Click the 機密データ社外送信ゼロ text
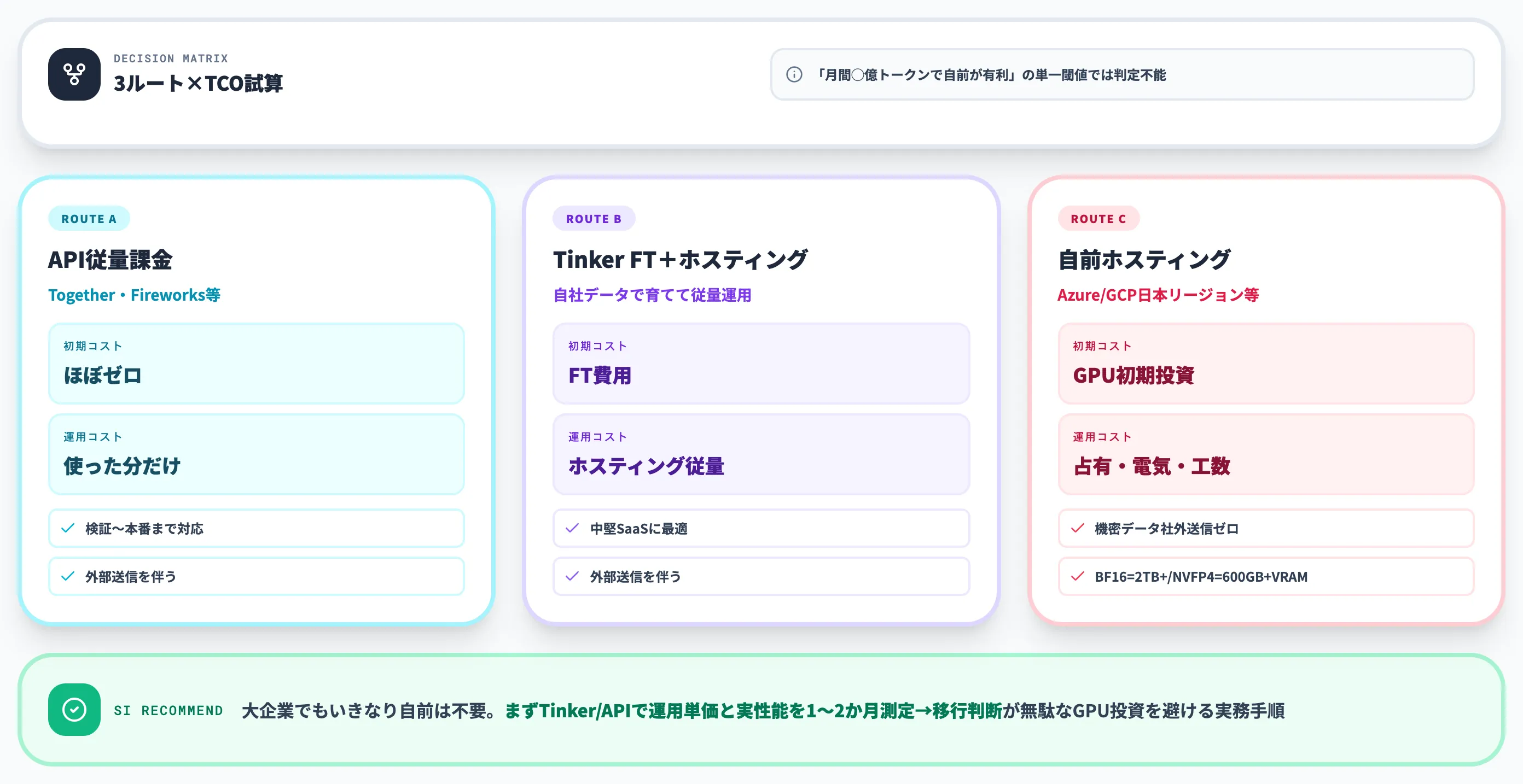This screenshot has width=1523, height=784. 1166,529
